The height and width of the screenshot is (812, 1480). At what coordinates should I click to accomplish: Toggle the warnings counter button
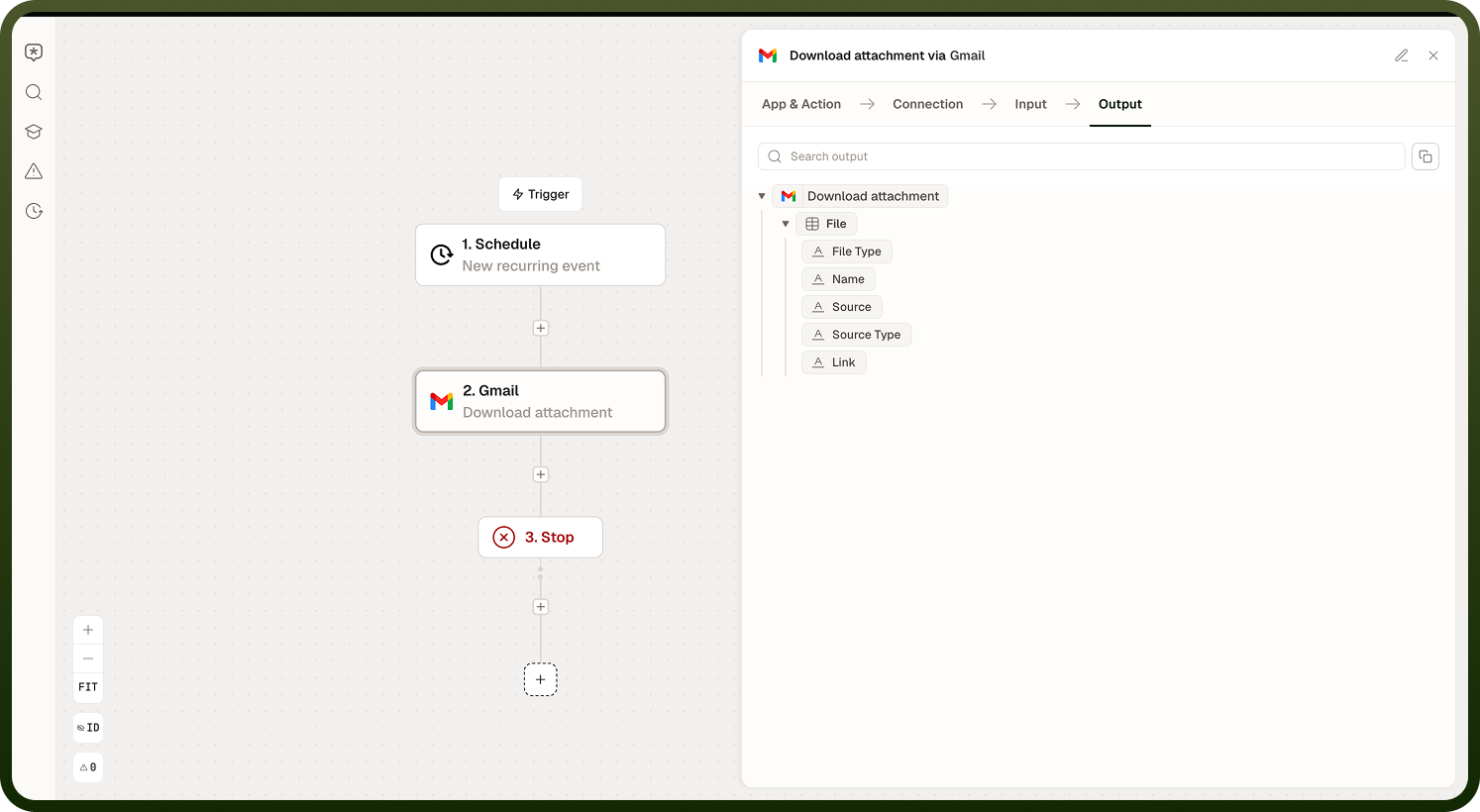click(88, 767)
